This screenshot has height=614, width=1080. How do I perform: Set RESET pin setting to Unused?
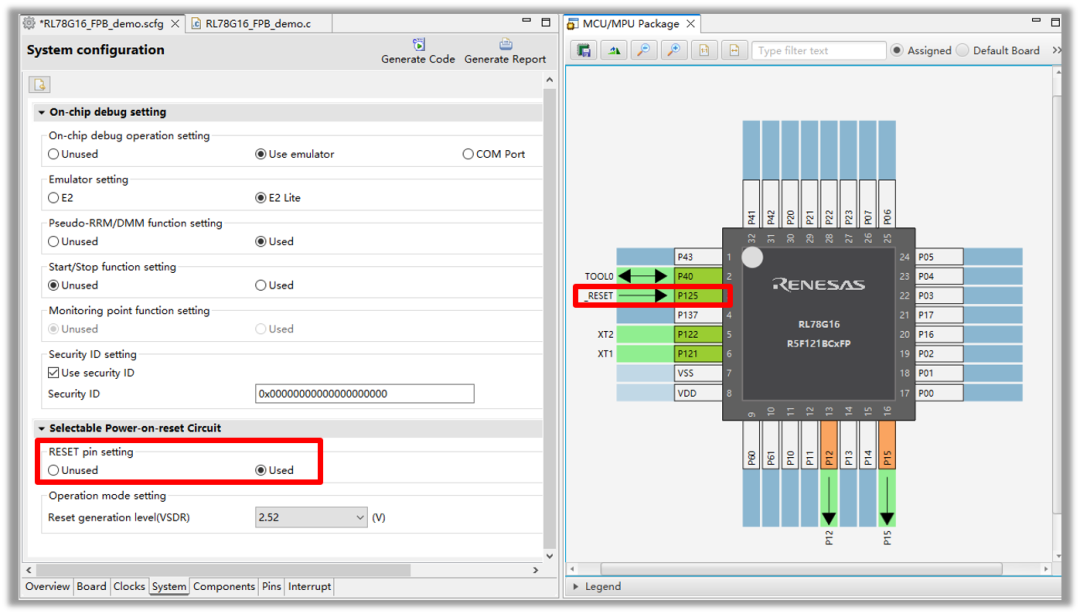tap(54, 471)
